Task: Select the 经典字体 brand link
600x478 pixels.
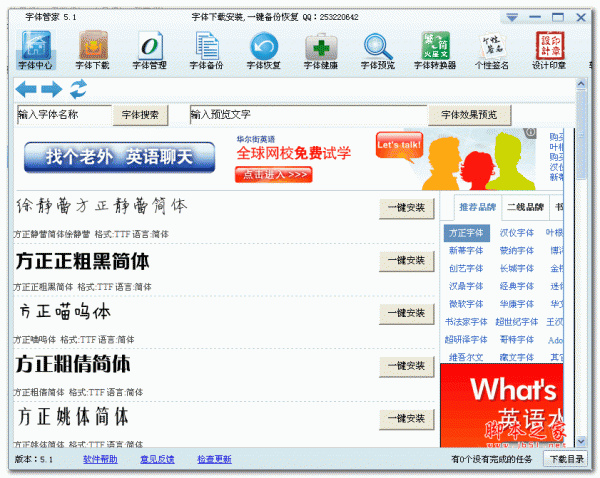Action: [517, 286]
